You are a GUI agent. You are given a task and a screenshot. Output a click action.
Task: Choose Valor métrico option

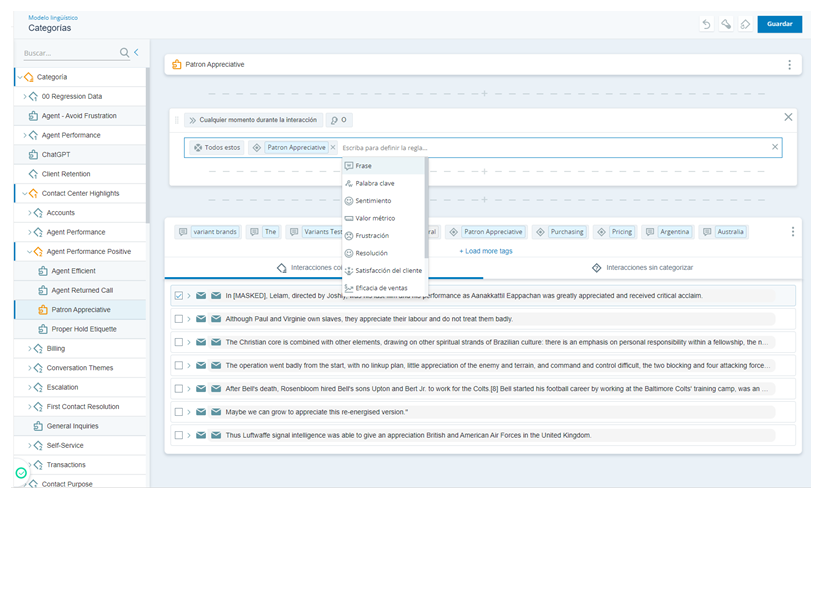383,218
